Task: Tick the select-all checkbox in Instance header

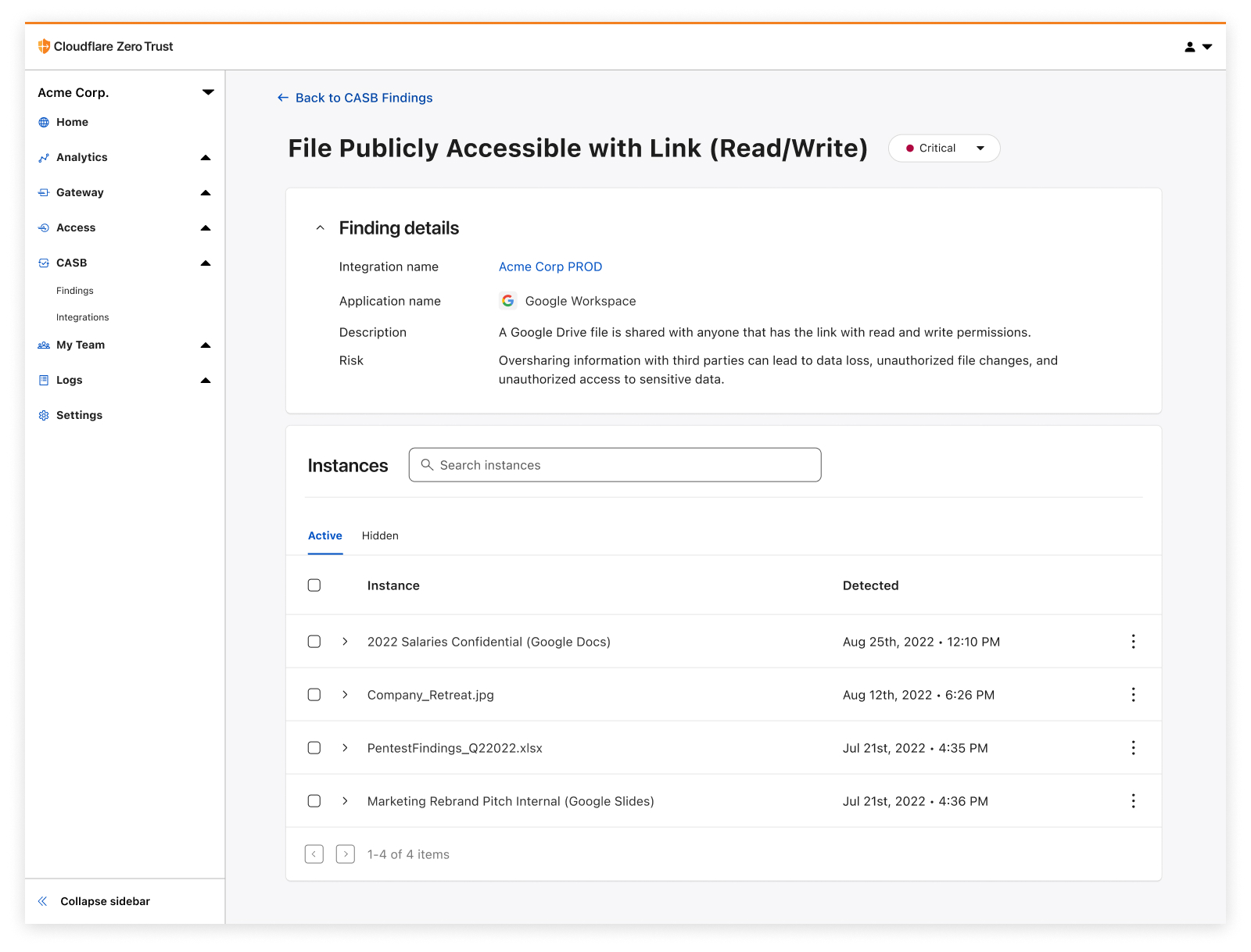Action: pos(314,585)
